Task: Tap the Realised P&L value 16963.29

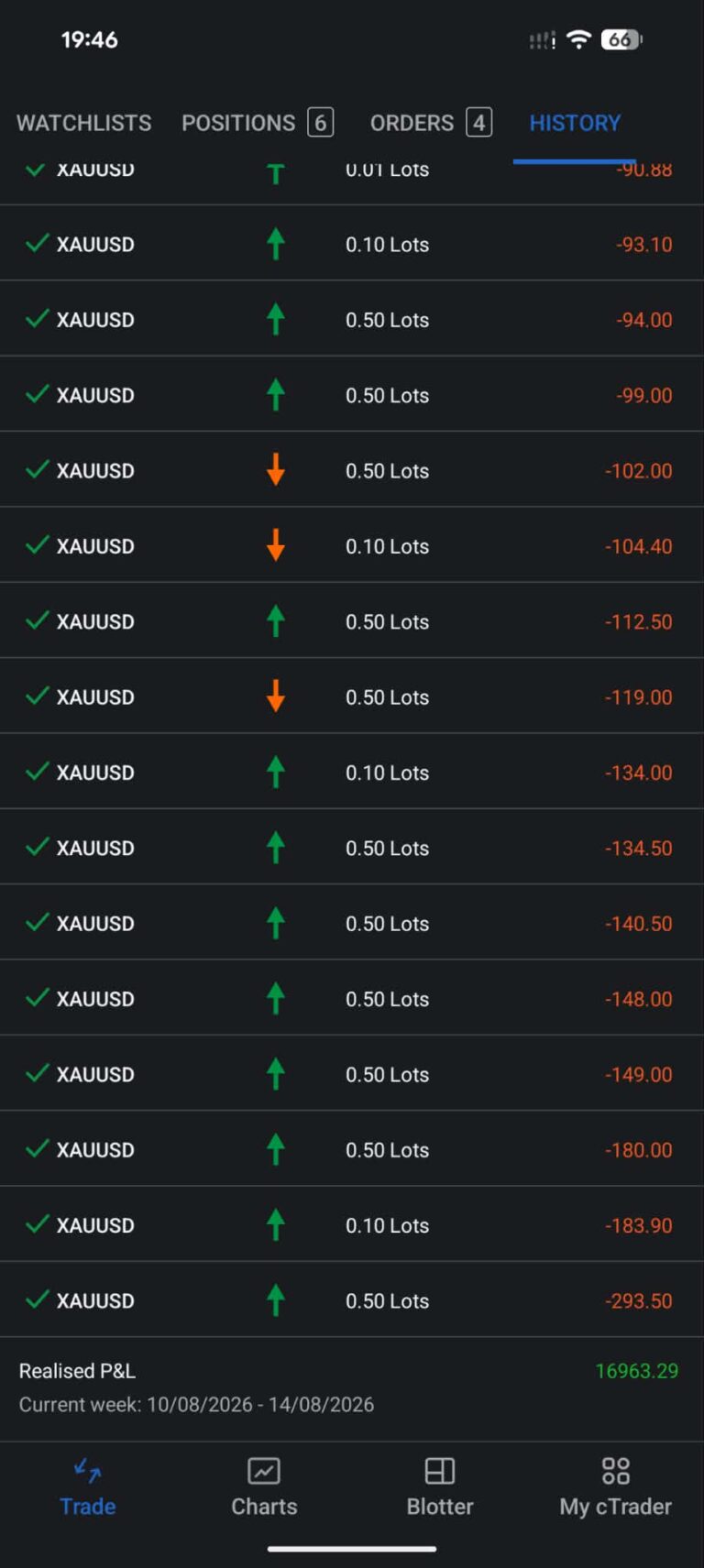Action: point(636,1371)
